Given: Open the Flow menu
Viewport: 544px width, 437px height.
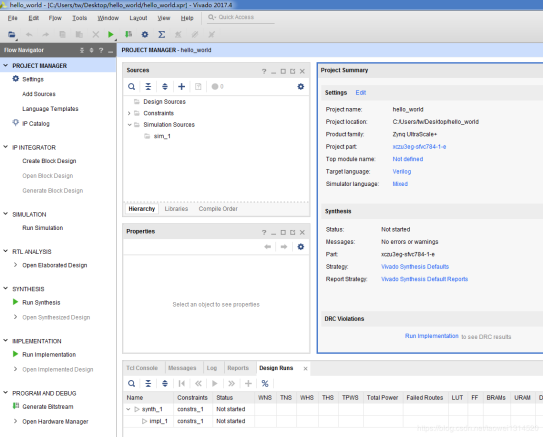Looking at the screenshot, I should pyautogui.click(x=55, y=18).
